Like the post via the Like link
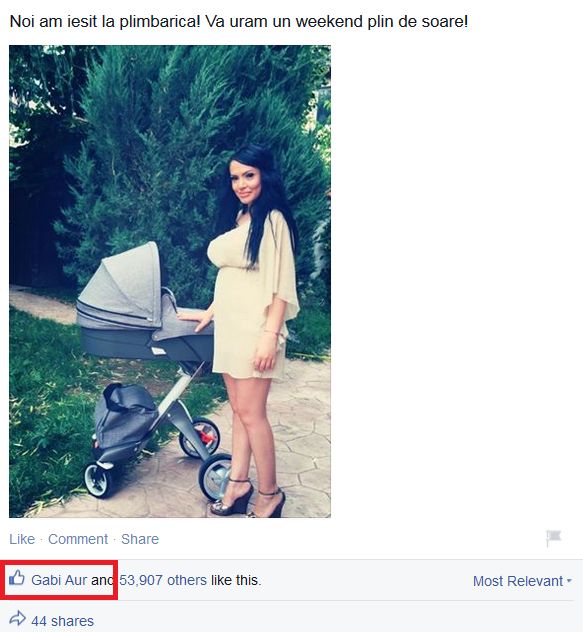 coord(22,539)
